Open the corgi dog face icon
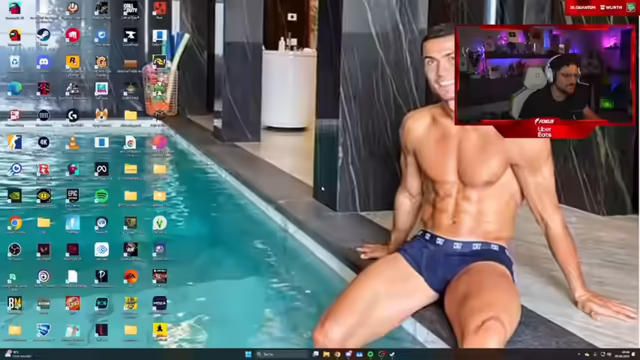The height and width of the screenshot is (360, 640). tap(102, 116)
